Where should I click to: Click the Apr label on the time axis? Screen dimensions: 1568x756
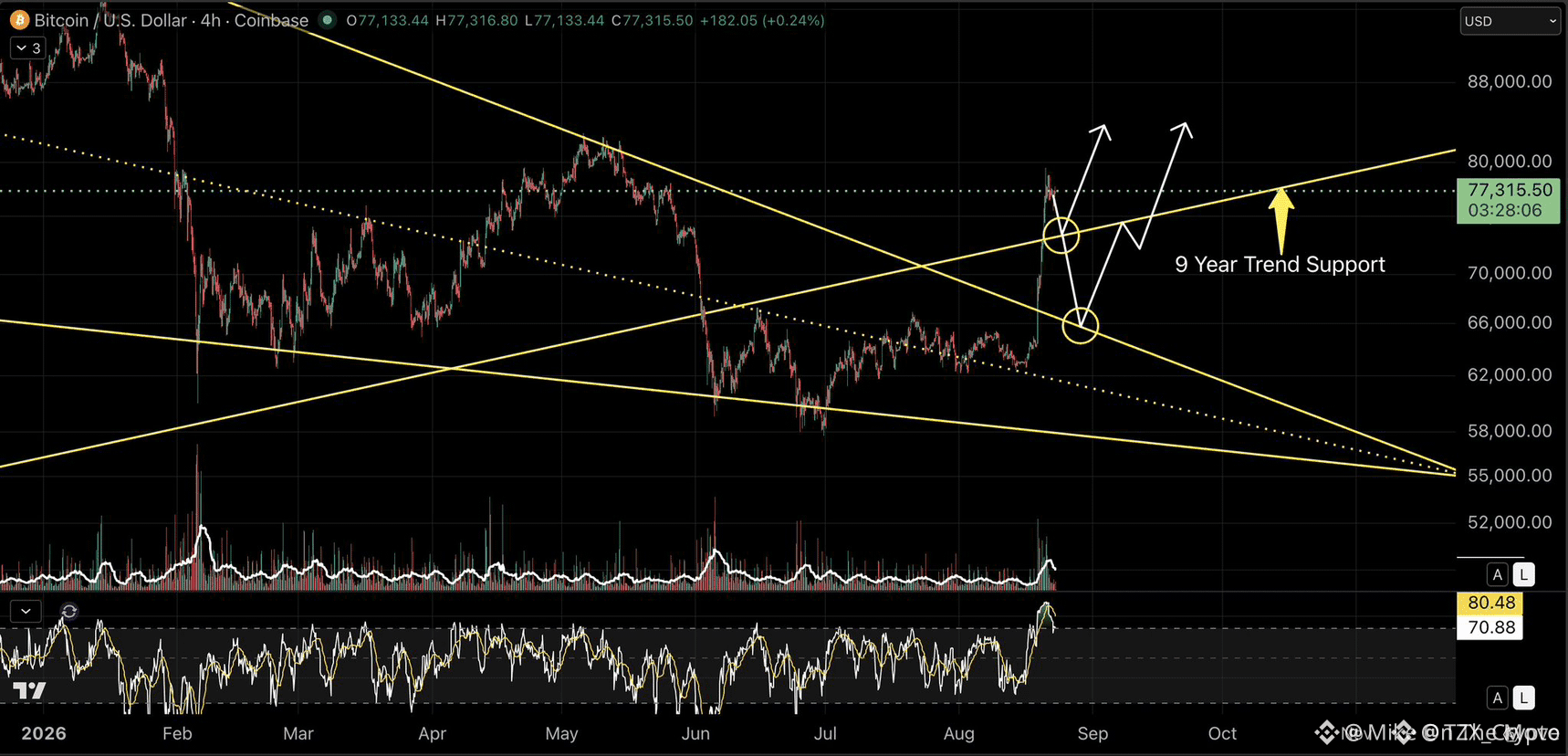coord(432,733)
